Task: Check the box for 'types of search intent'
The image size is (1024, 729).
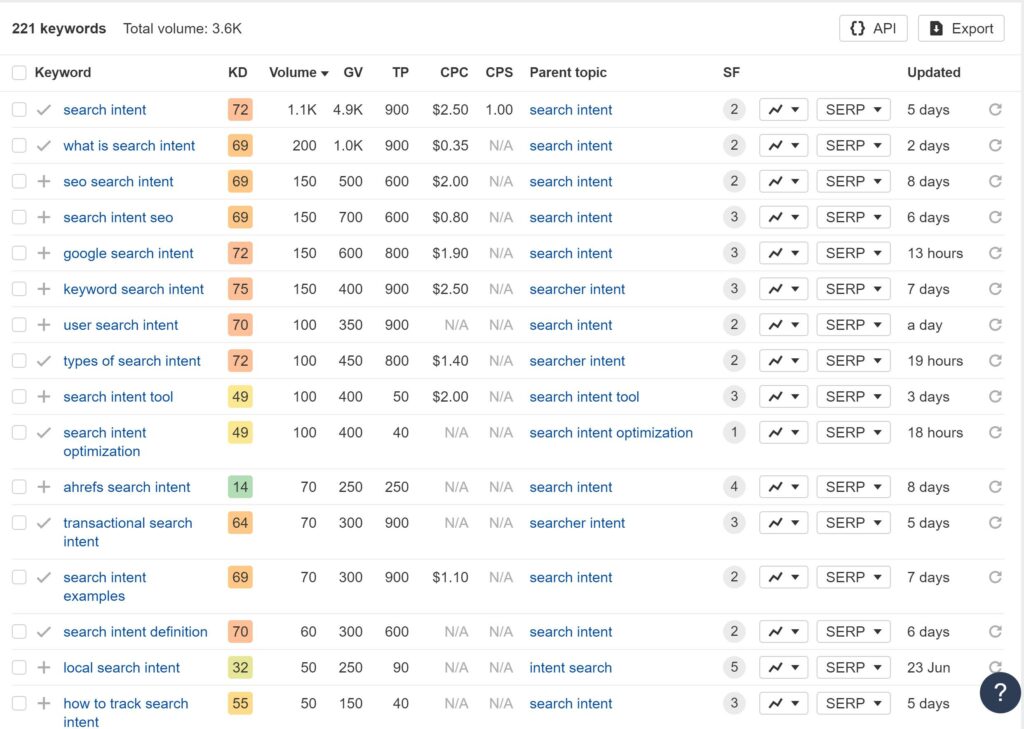Action: (x=19, y=360)
